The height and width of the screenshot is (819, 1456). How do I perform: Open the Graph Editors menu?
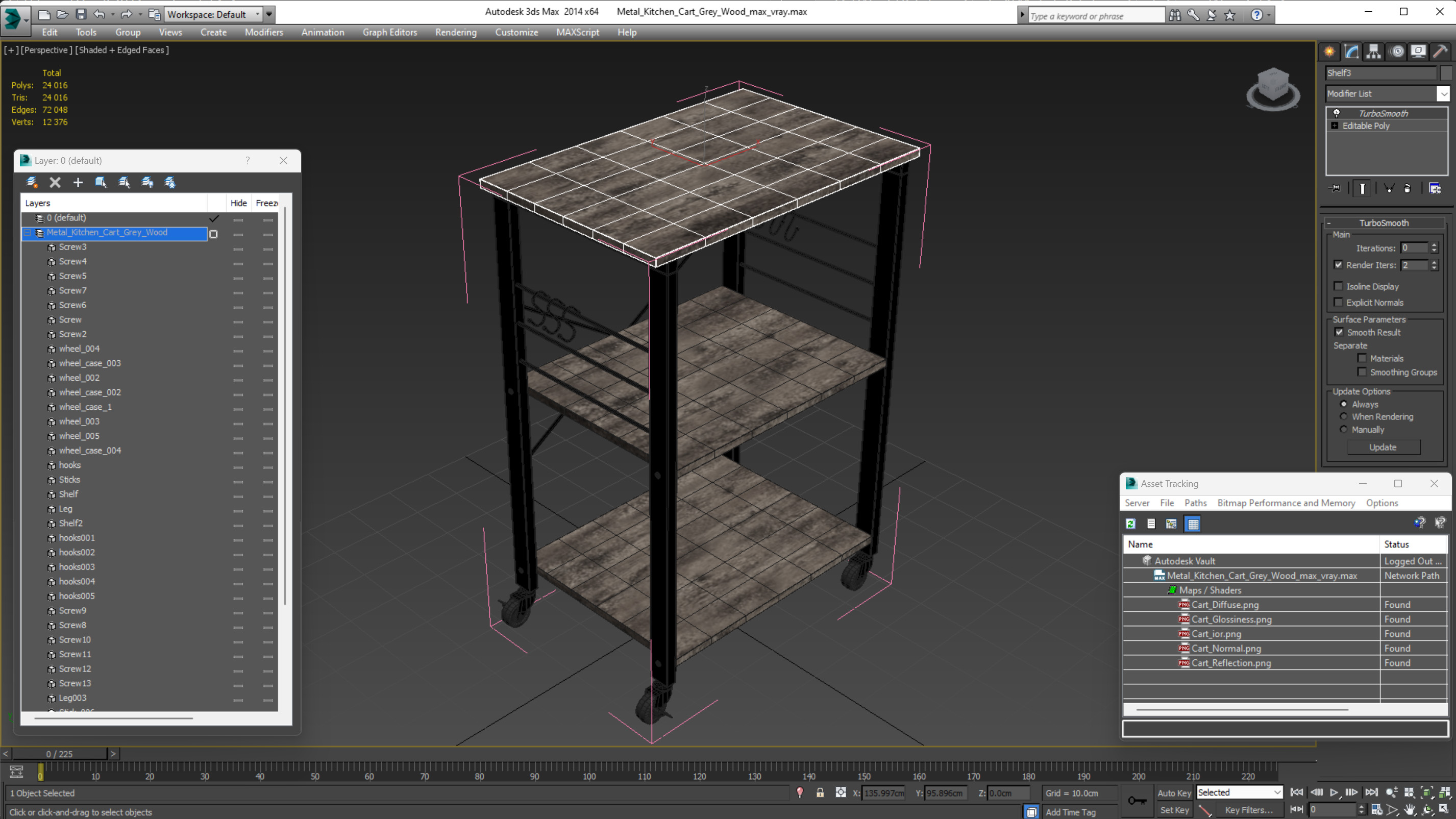pos(389,32)
